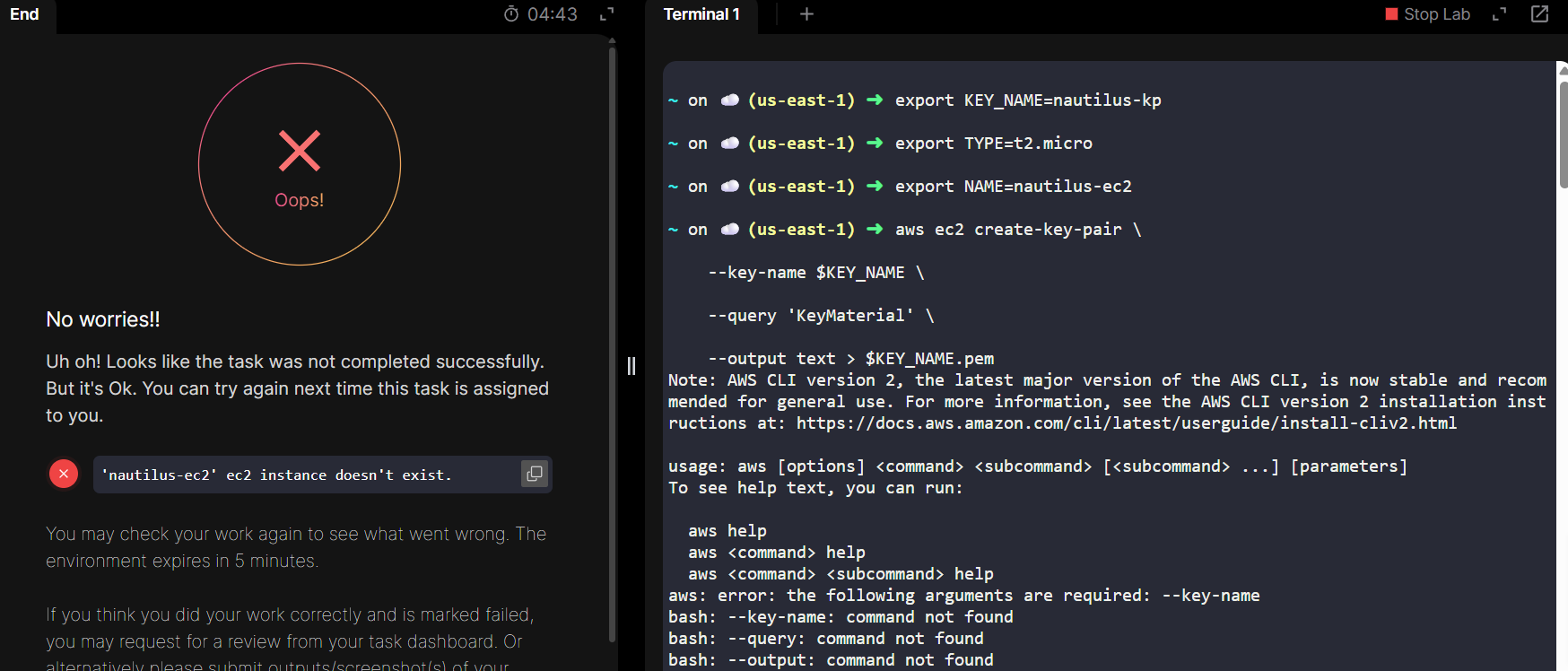Image resolution: width=1568 pixels, height=671 pixels.
Task: Click the terminal vertical scrollbar thumb
Action: point(1563,135)
